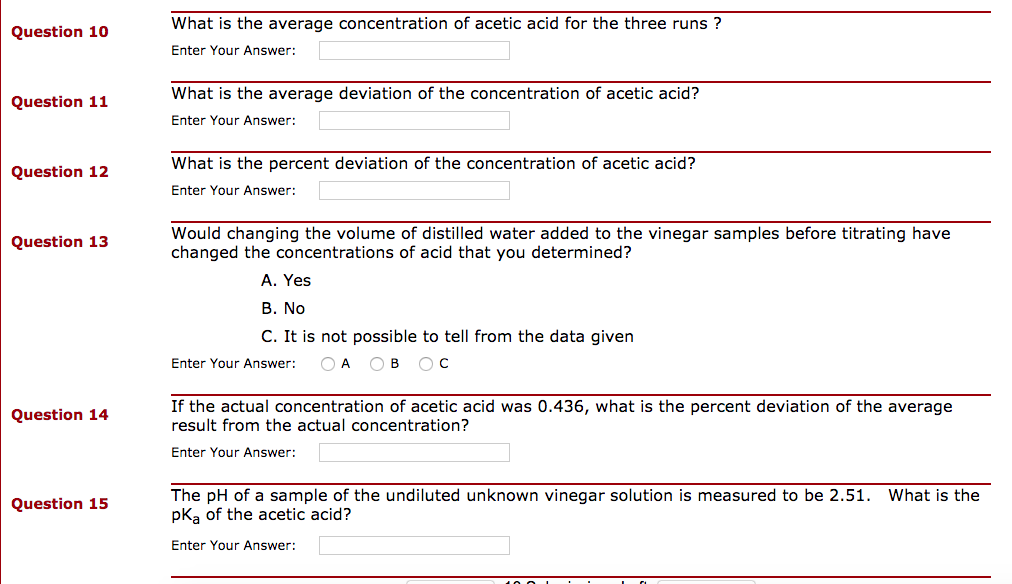Viewport: 1012px width, 584px height.
Task: Click option C's descriptive text in Question 13
Action: (x=449, y=336)
